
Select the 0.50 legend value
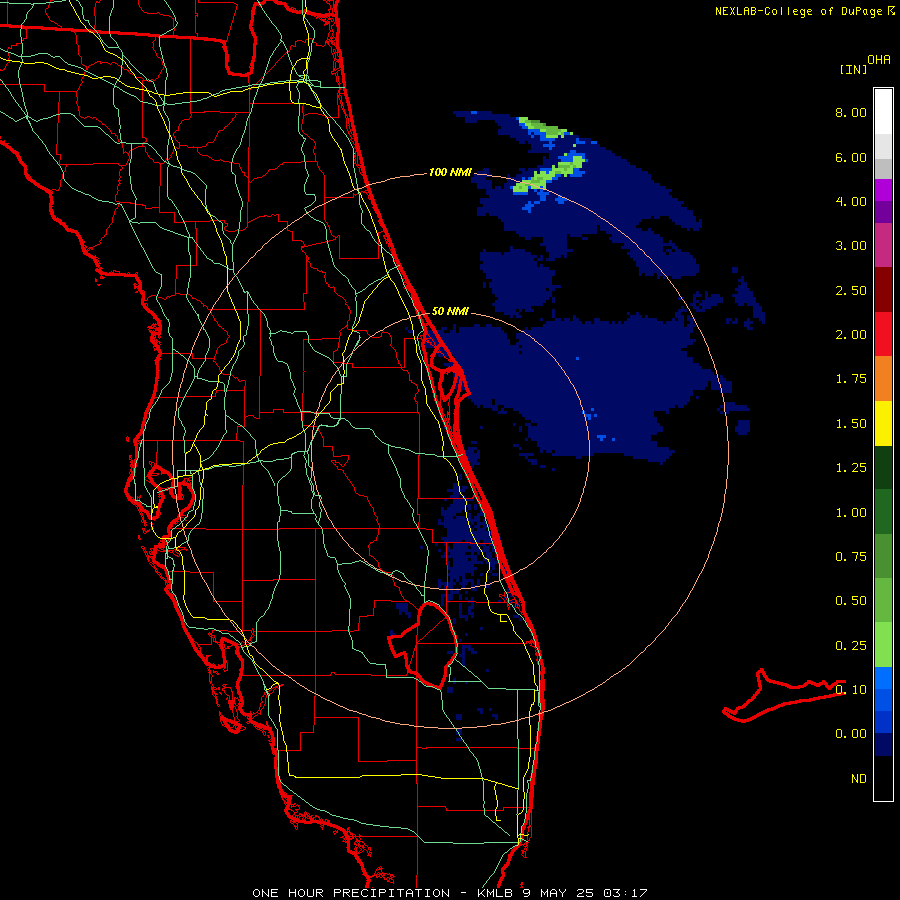(851, 601)
